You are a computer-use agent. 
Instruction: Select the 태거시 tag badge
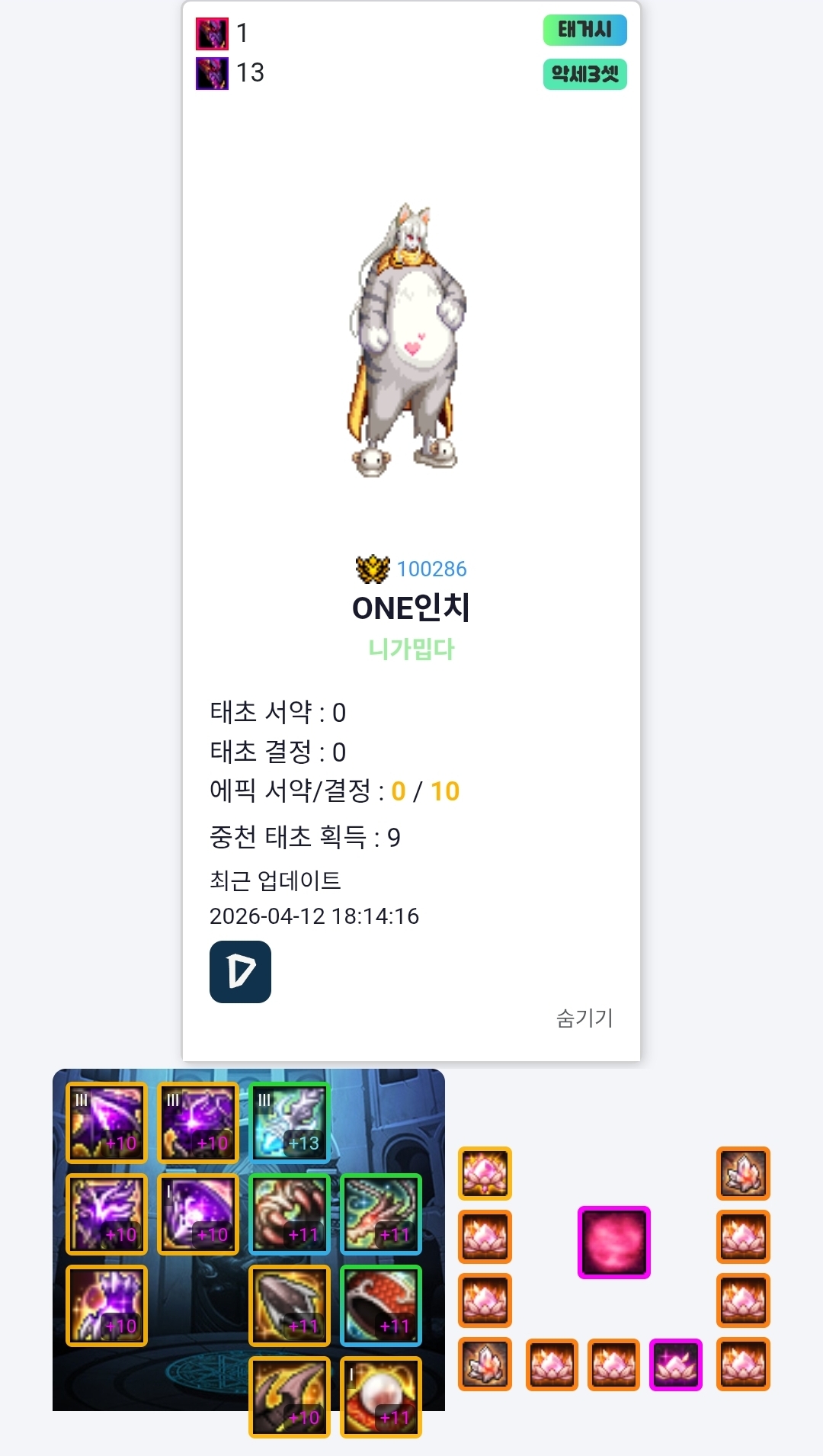point(584,30)
